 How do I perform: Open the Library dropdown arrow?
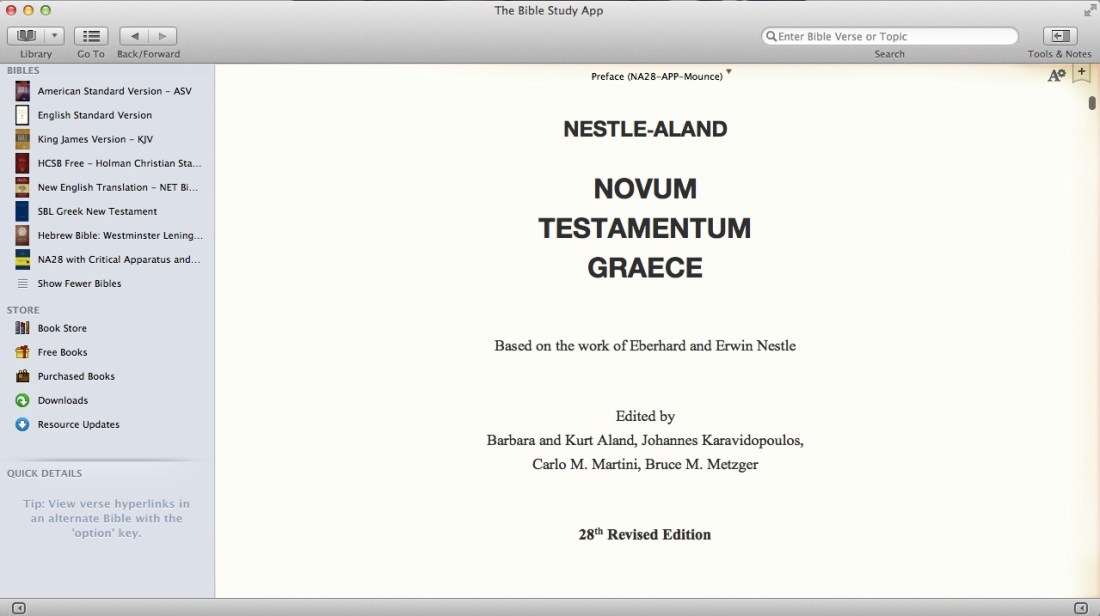click(x=53, y=35)
